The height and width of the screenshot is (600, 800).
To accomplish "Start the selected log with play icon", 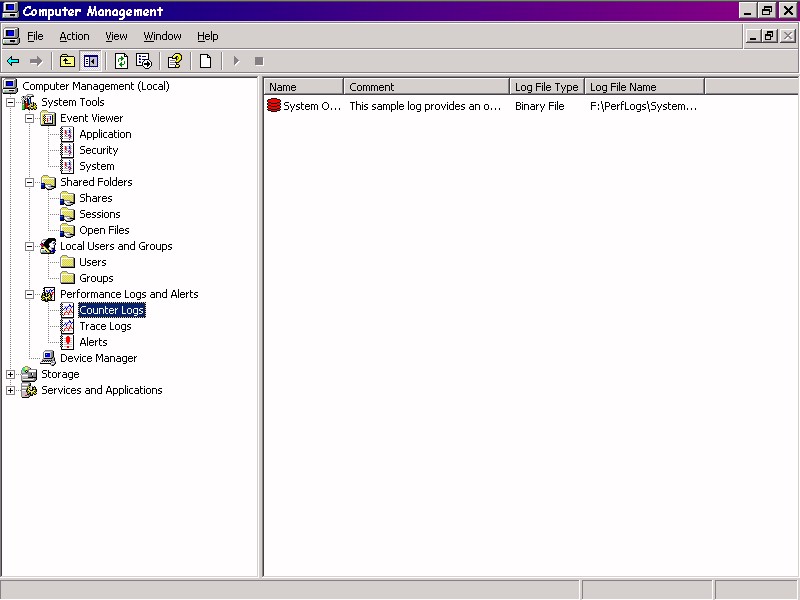I will coord(236,61).
